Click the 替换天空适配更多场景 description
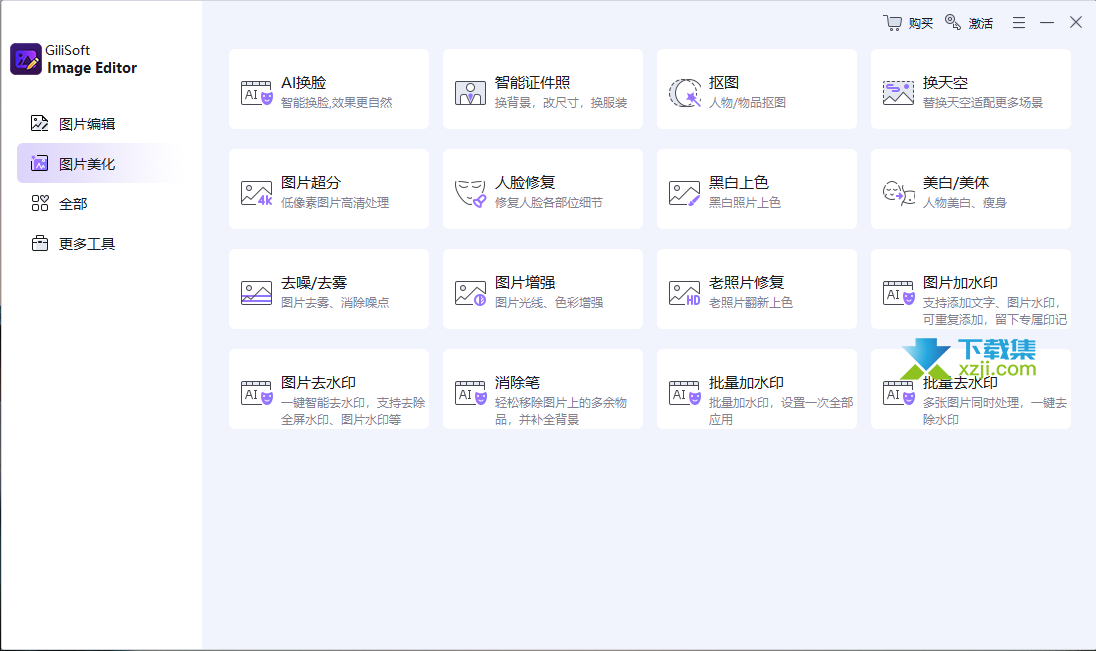 click(983, 103)
